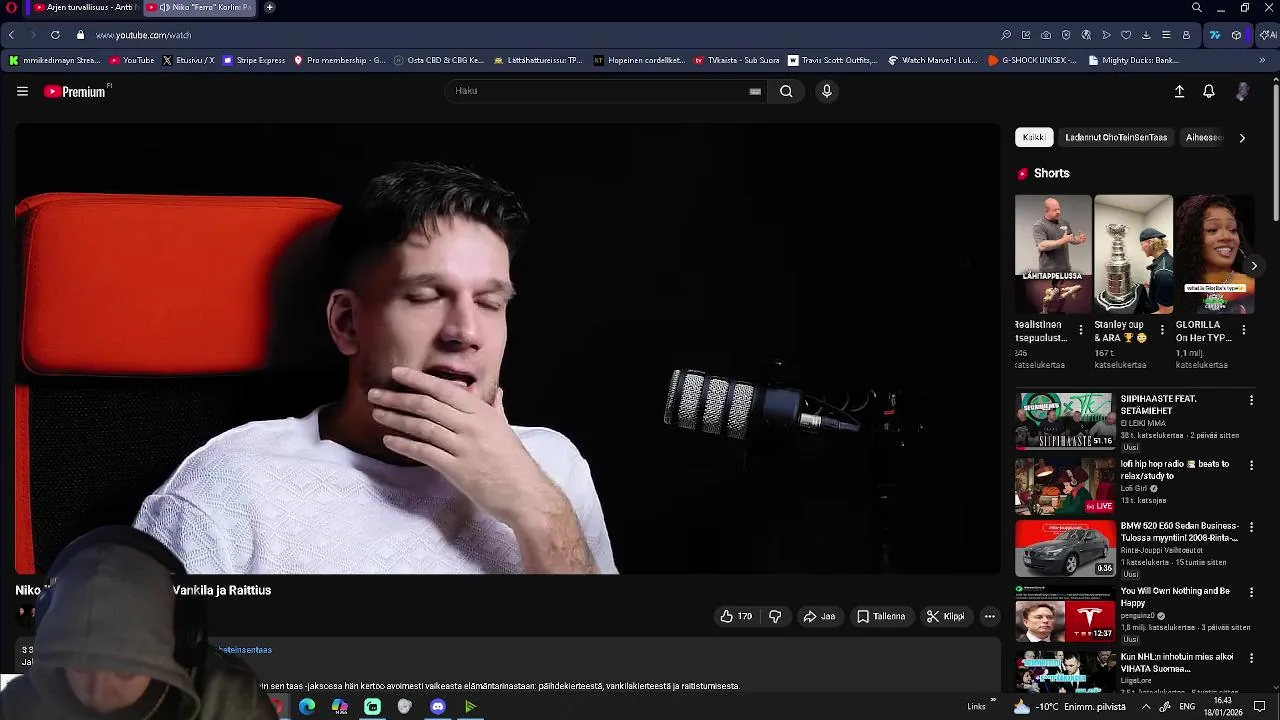Open Opera AI assistant button
Screen dimensions: 1280x720
[x=1269, y=35]
